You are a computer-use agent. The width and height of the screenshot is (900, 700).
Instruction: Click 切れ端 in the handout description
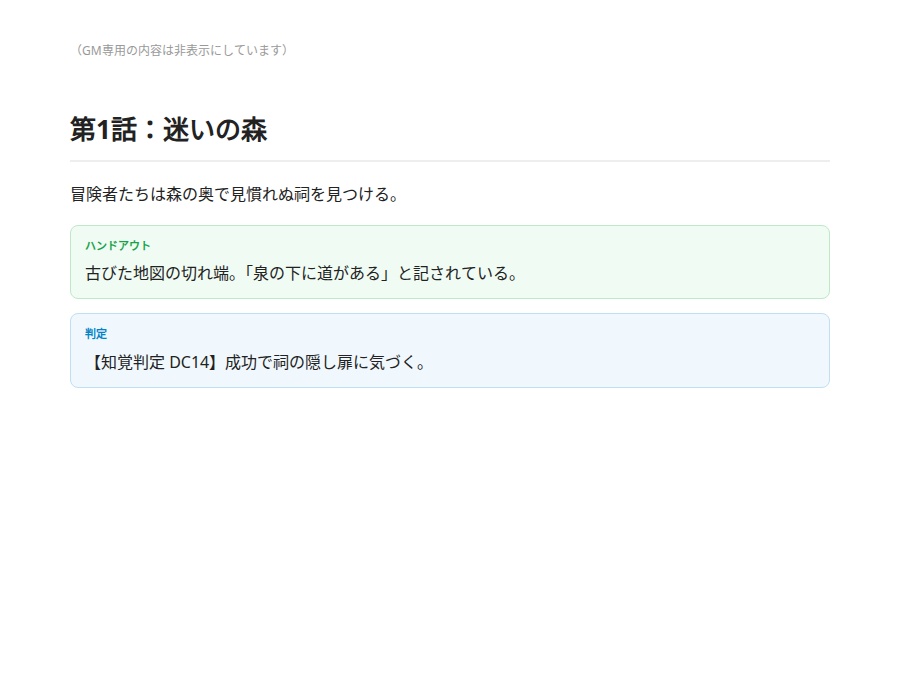(x=205, y=274)
